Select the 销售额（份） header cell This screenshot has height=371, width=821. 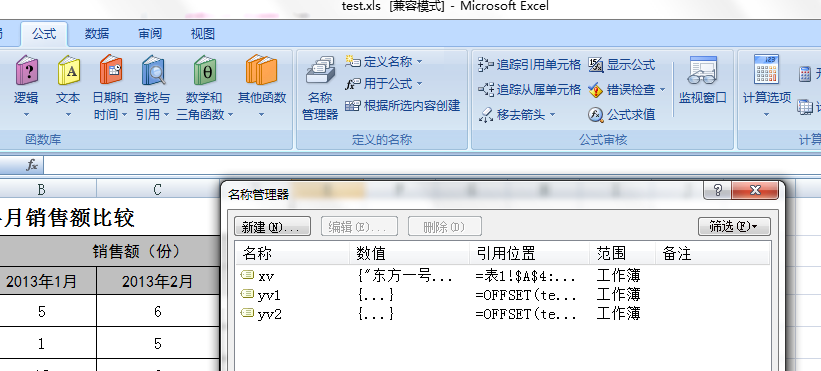click(109, 251)
